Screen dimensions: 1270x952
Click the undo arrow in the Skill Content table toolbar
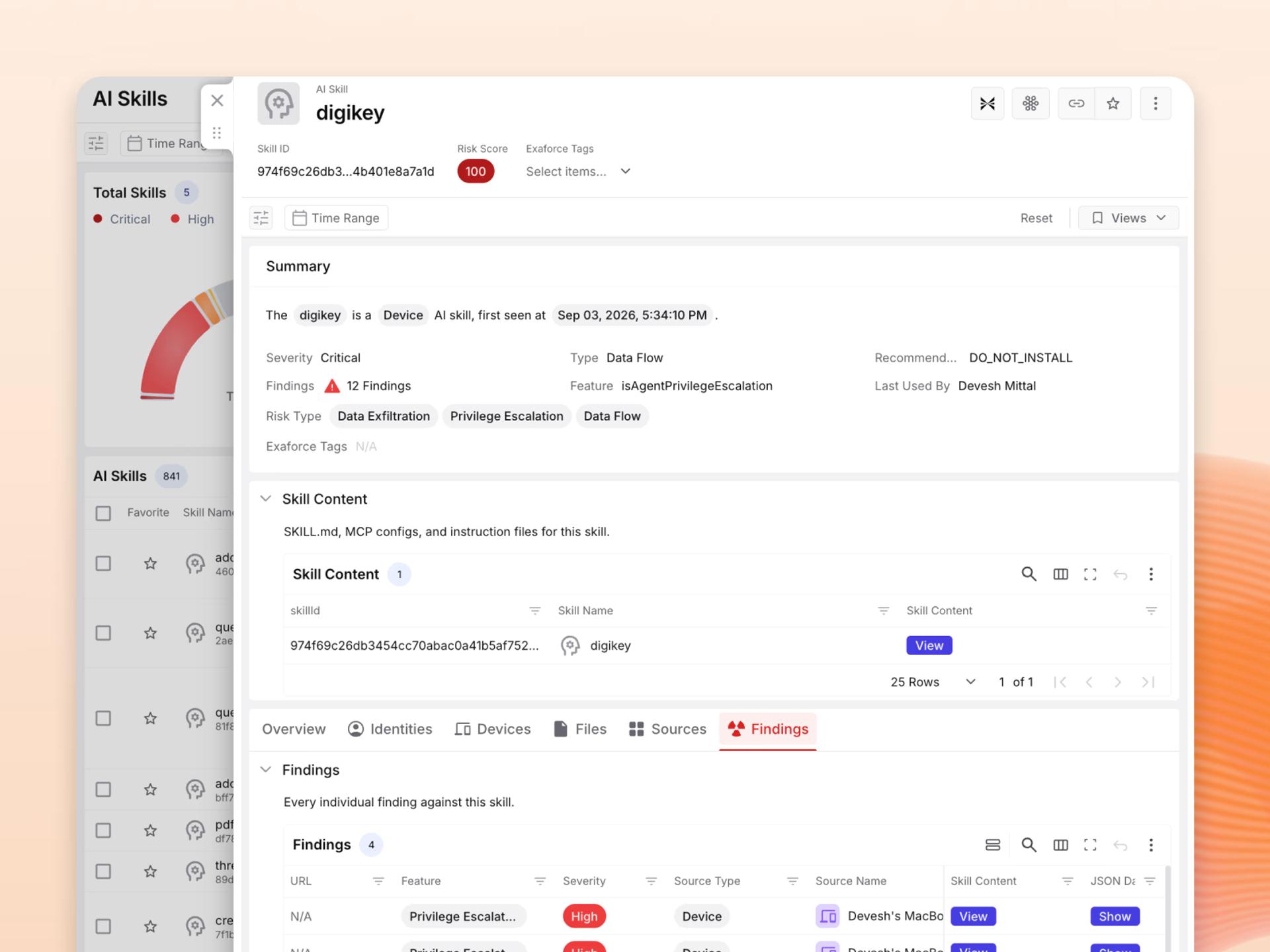click(x=1120, y=574)
